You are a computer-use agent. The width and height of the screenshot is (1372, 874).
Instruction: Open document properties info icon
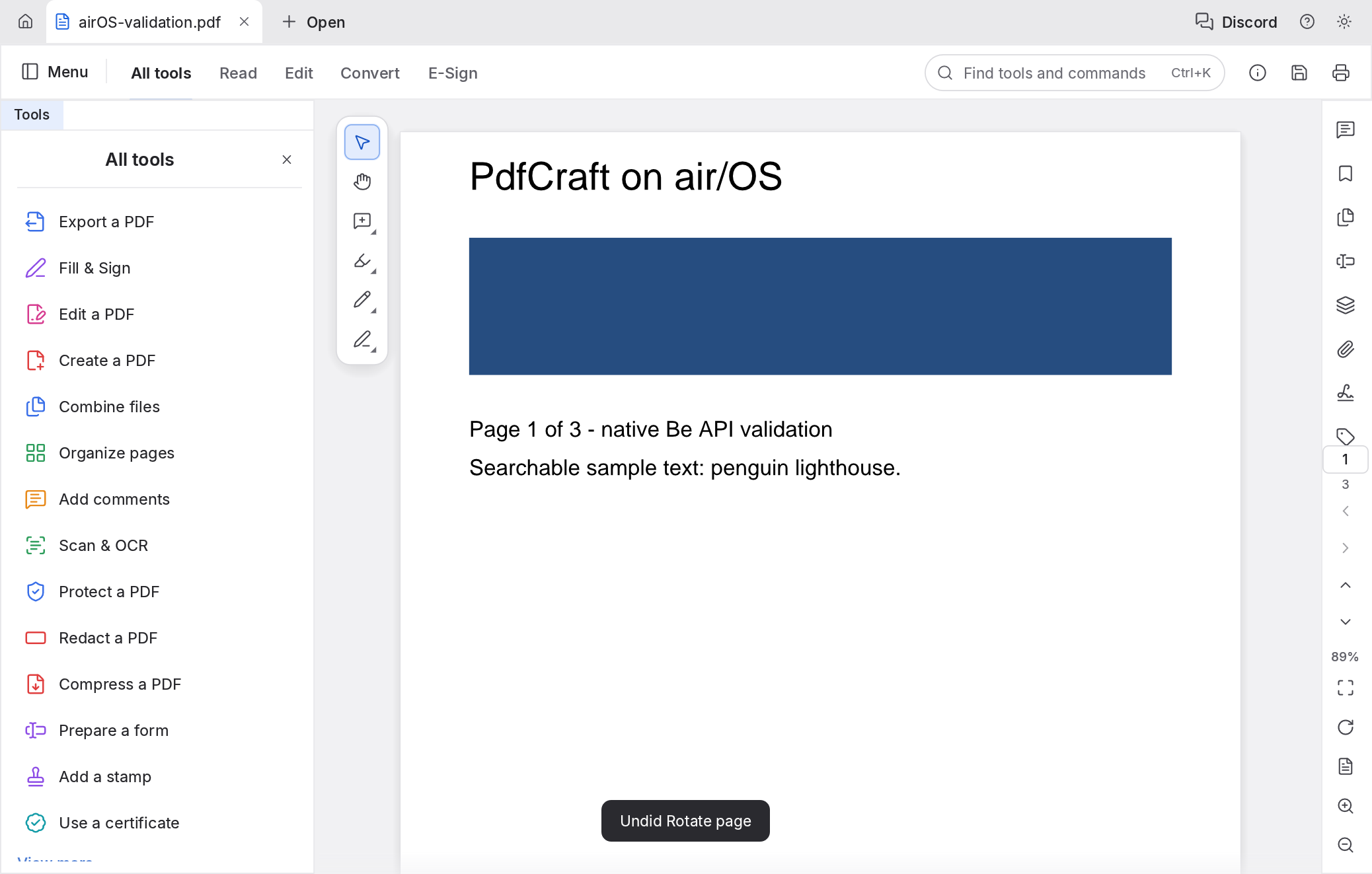point(1257,73)
